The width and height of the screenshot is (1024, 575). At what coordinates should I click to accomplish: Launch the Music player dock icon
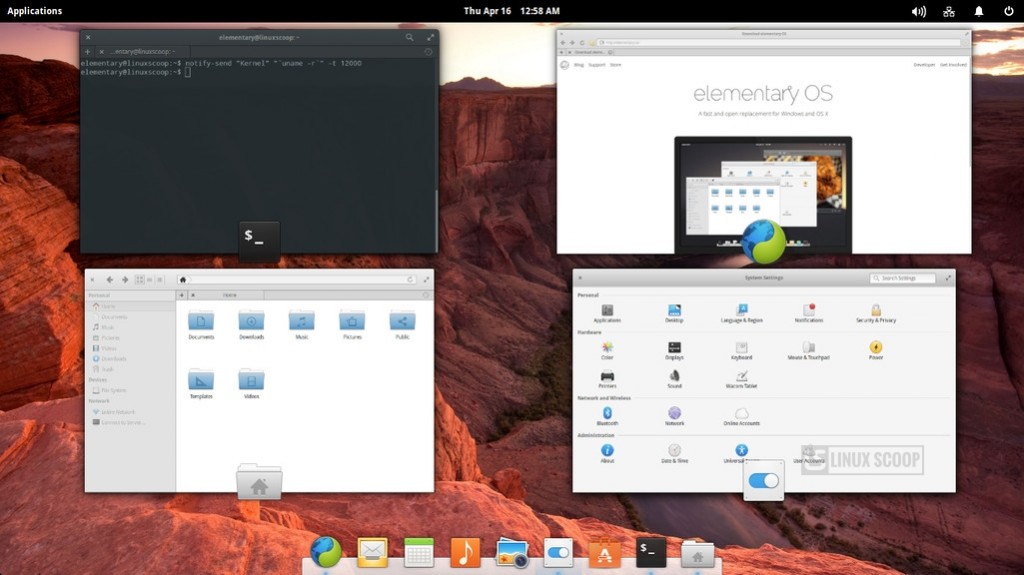[x=465, y=552]
